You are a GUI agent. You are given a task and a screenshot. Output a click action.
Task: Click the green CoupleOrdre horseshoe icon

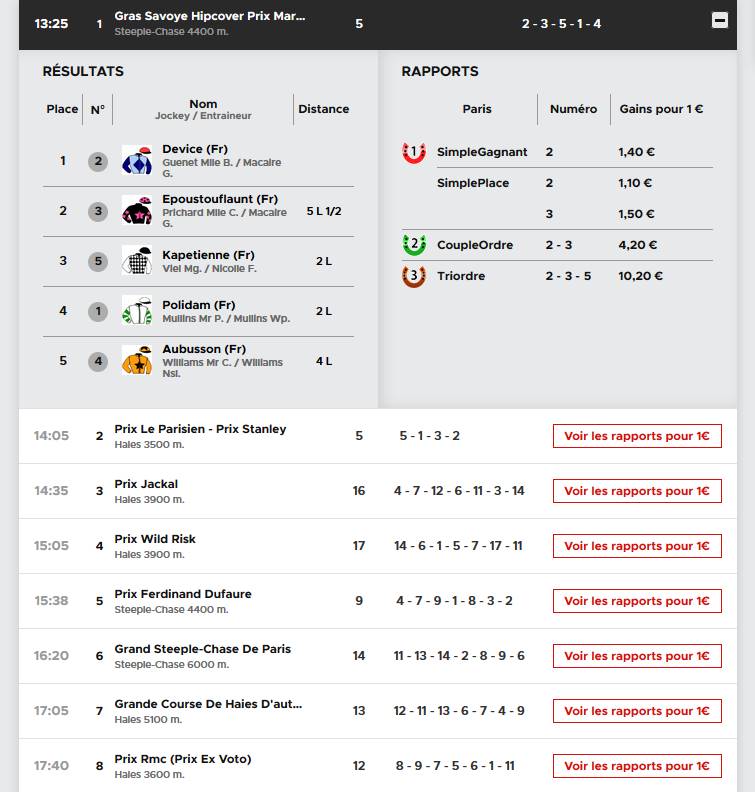pyautogui.click(x=414, y=245)
